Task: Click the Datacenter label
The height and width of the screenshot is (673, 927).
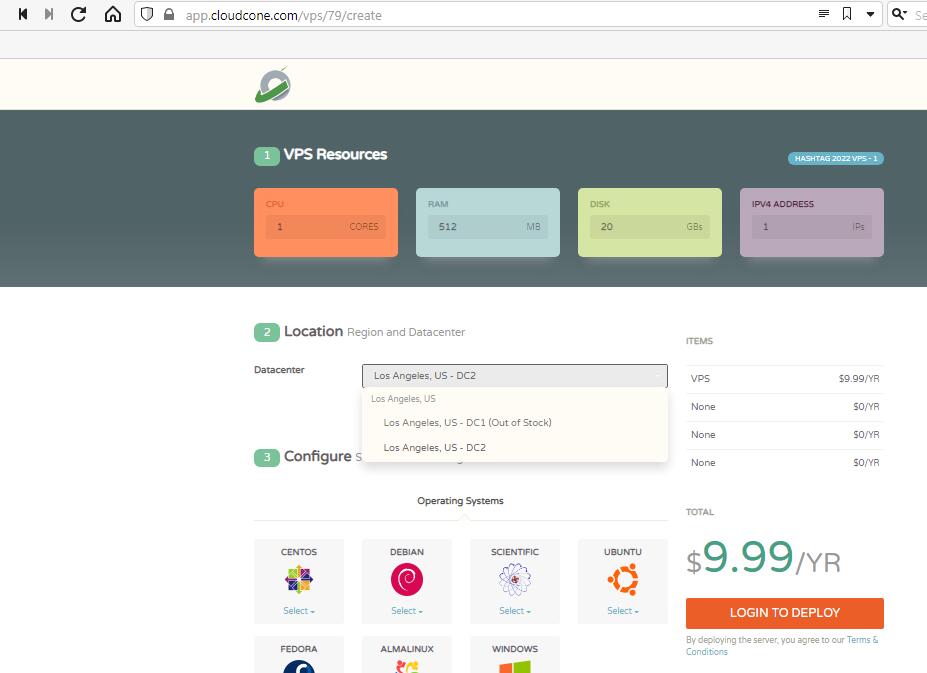Action: pos(279,370)
